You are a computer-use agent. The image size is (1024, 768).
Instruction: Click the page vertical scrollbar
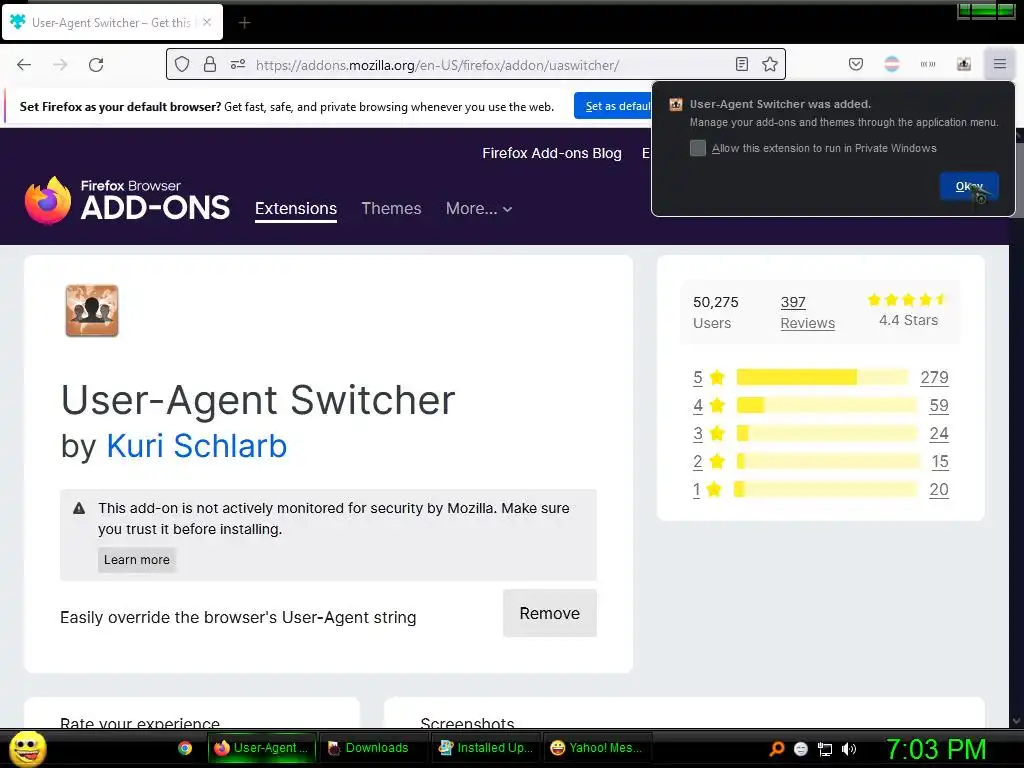pyautogui.click(x=1016, y=428)
